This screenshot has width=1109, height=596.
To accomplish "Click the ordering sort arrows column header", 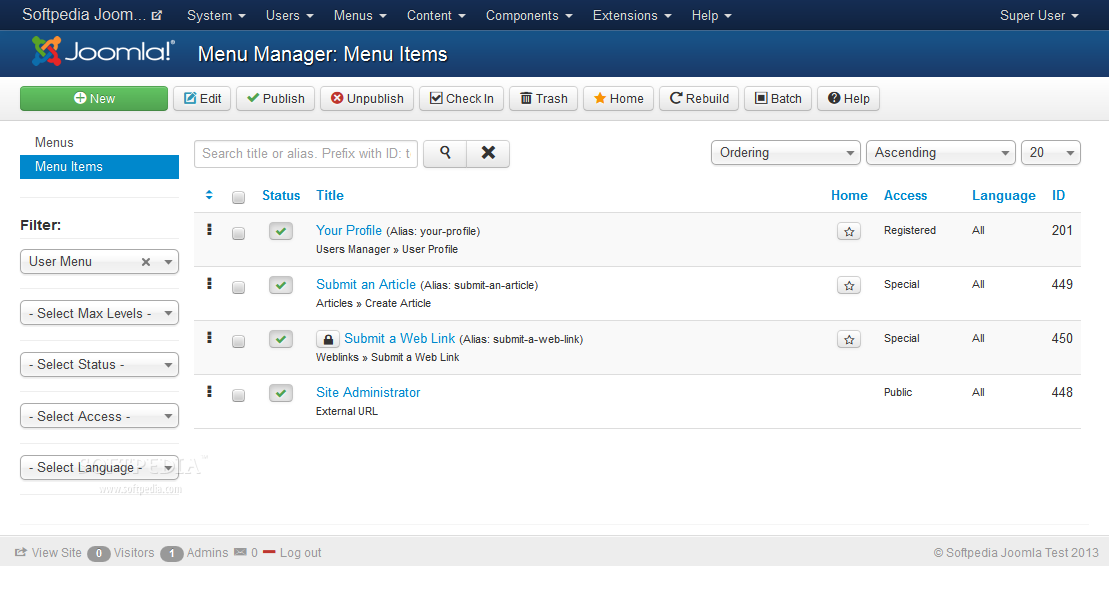I will tap(209, 195).
